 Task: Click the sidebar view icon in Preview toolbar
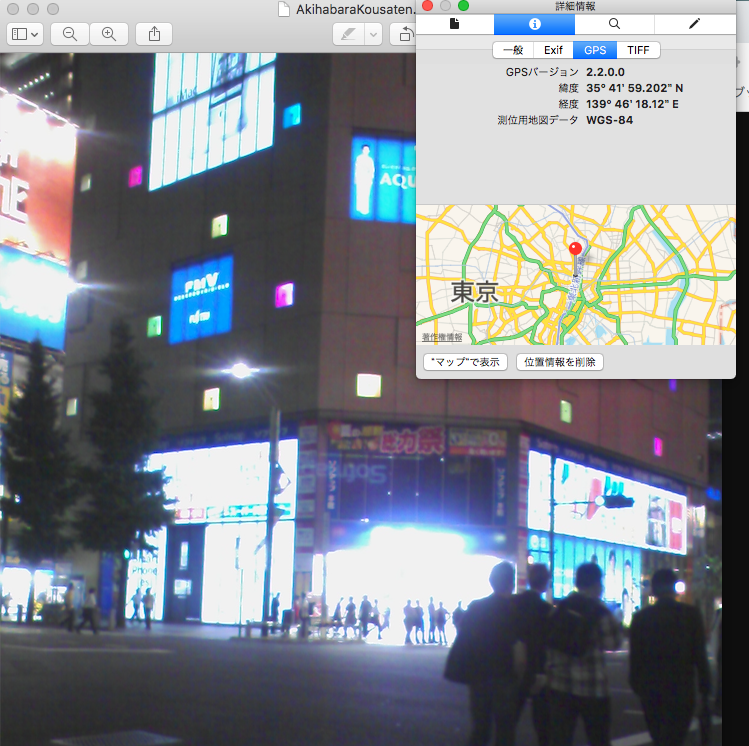coord(19,34)
